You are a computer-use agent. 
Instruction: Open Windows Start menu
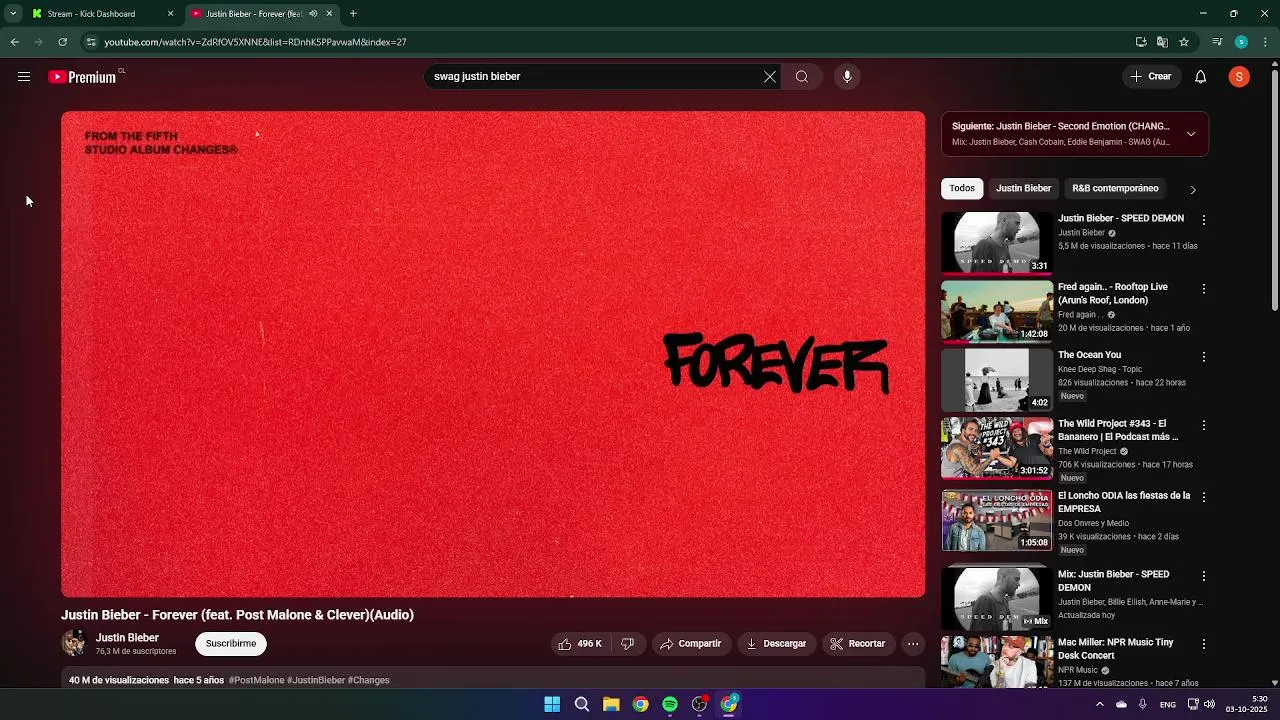[552, 704]
